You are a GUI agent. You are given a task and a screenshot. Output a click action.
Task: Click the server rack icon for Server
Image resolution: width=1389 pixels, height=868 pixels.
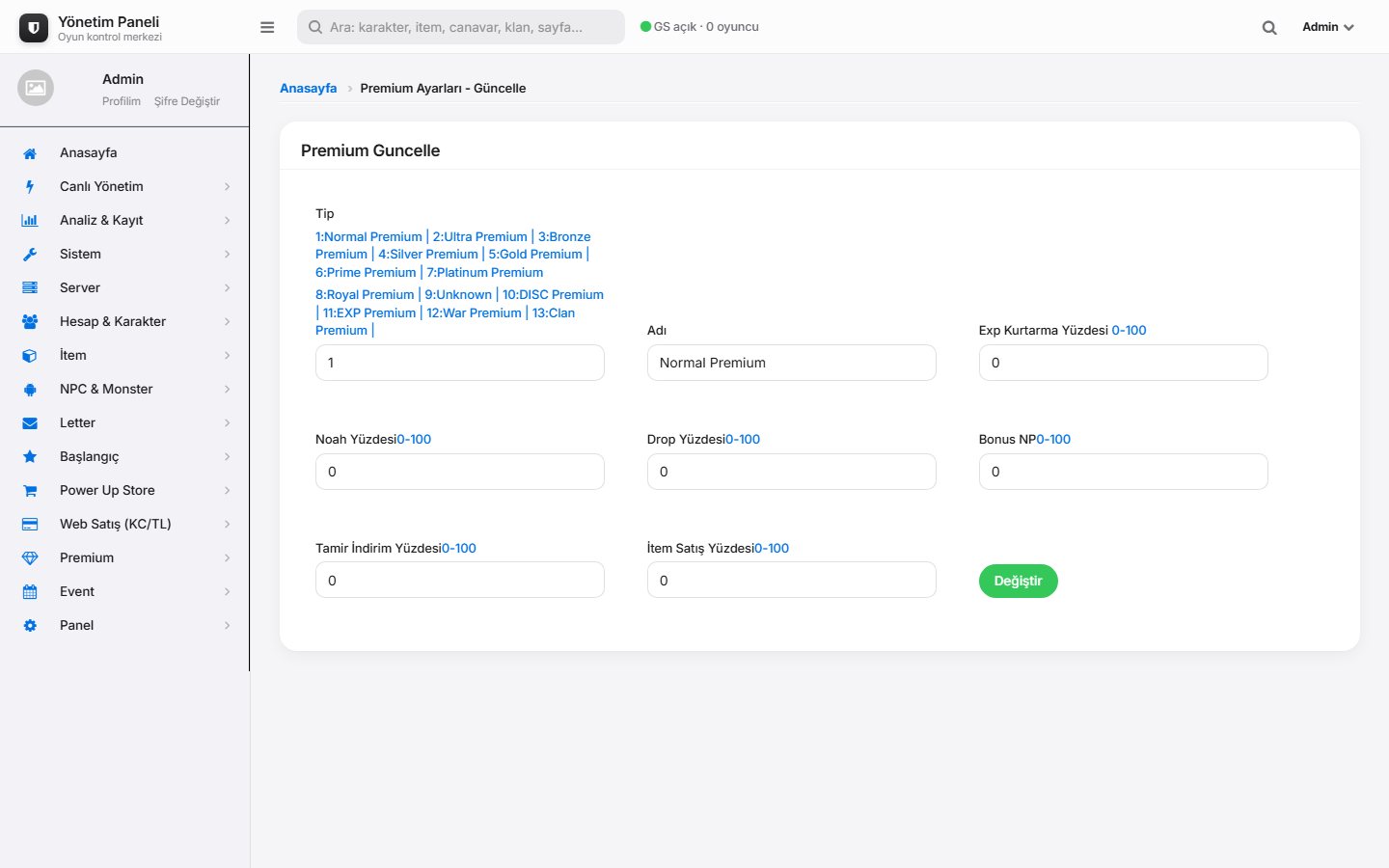tap(30, 288)
